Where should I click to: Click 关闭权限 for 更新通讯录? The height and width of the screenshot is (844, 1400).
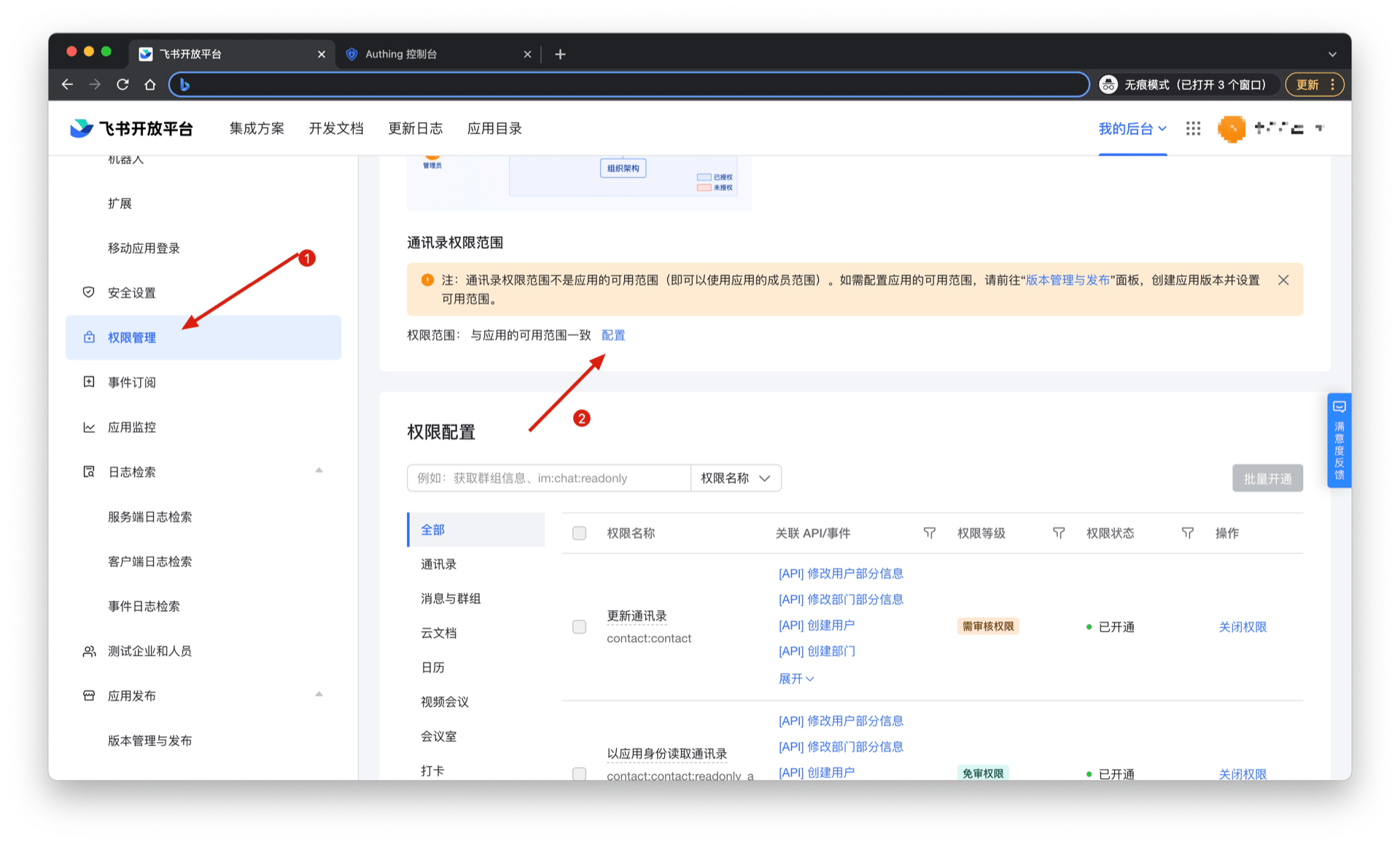(x=1242, y=627)
